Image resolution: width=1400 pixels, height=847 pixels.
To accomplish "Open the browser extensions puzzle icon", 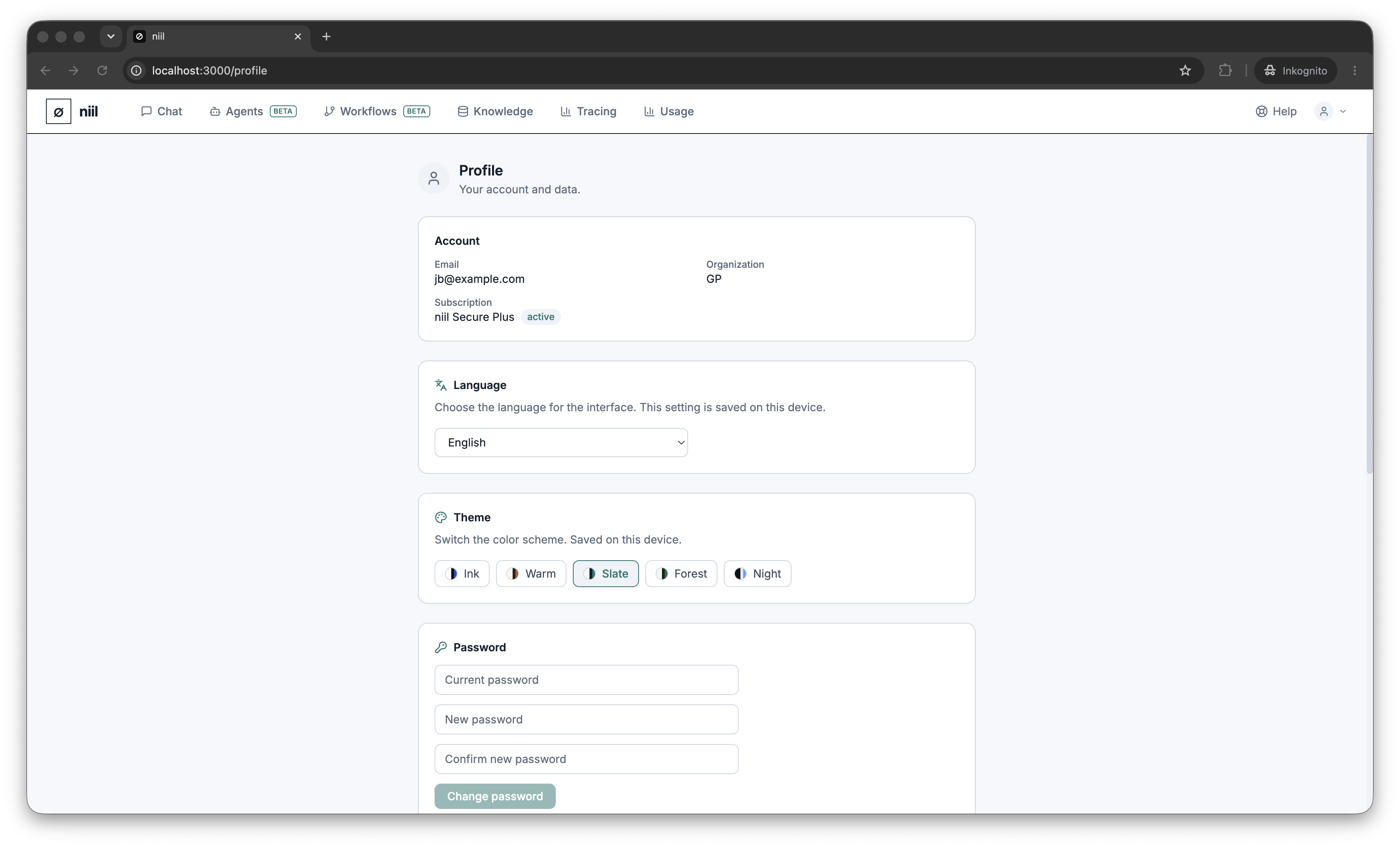I will pos(1226,71).
